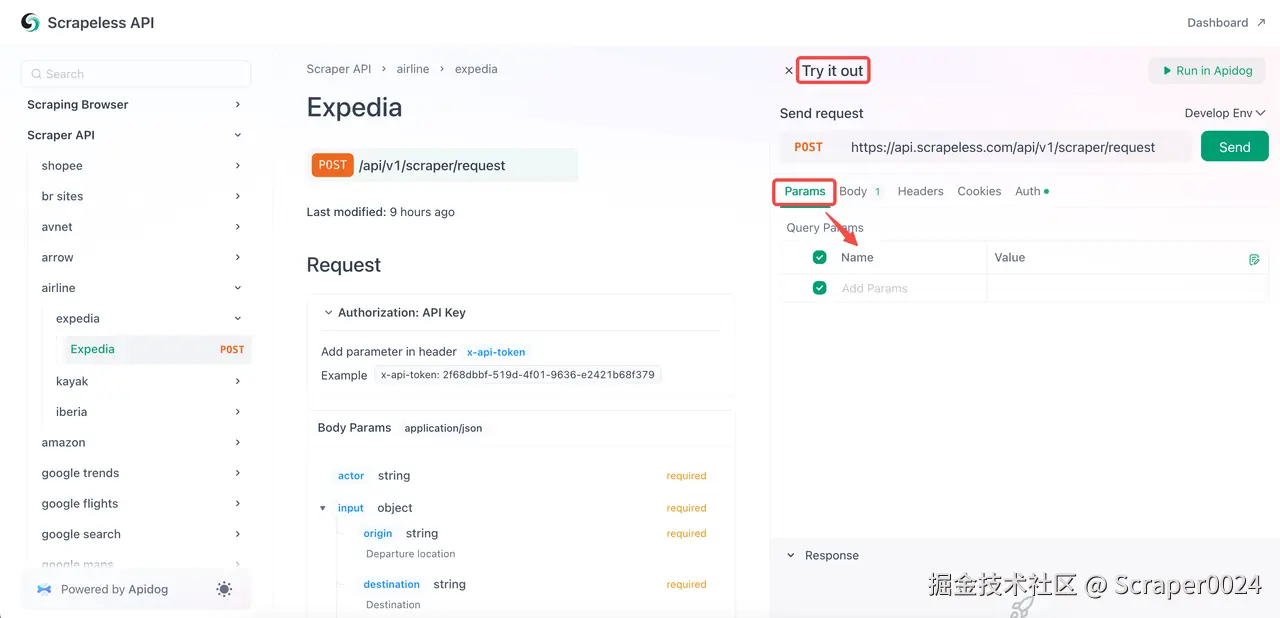Click the Apidog logo beside Powered by Apidog
1280x618 pixels.
pyautogui.click(x=44, y=589)
